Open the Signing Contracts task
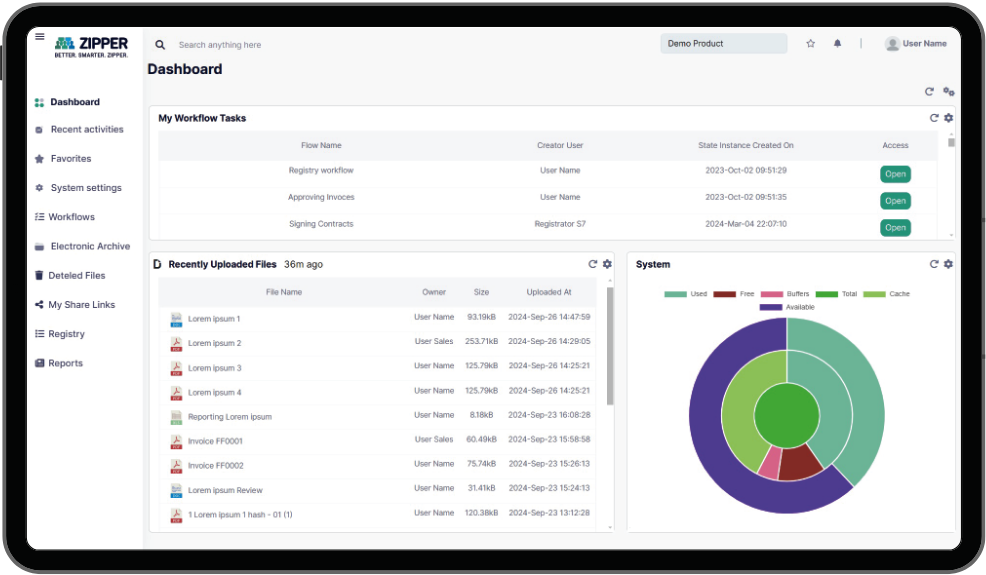The image size is (986, 575). point(895,228)
